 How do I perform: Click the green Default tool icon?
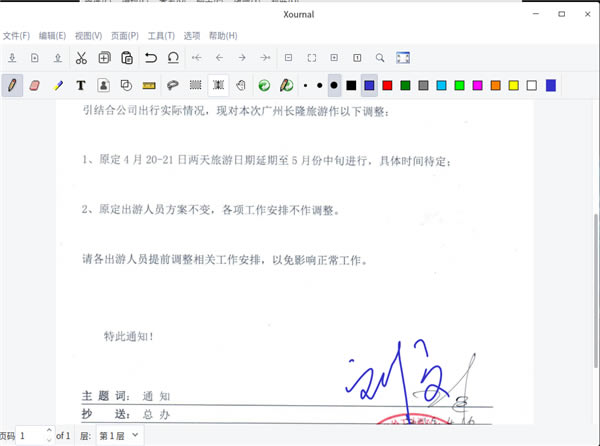pos(264,85)
